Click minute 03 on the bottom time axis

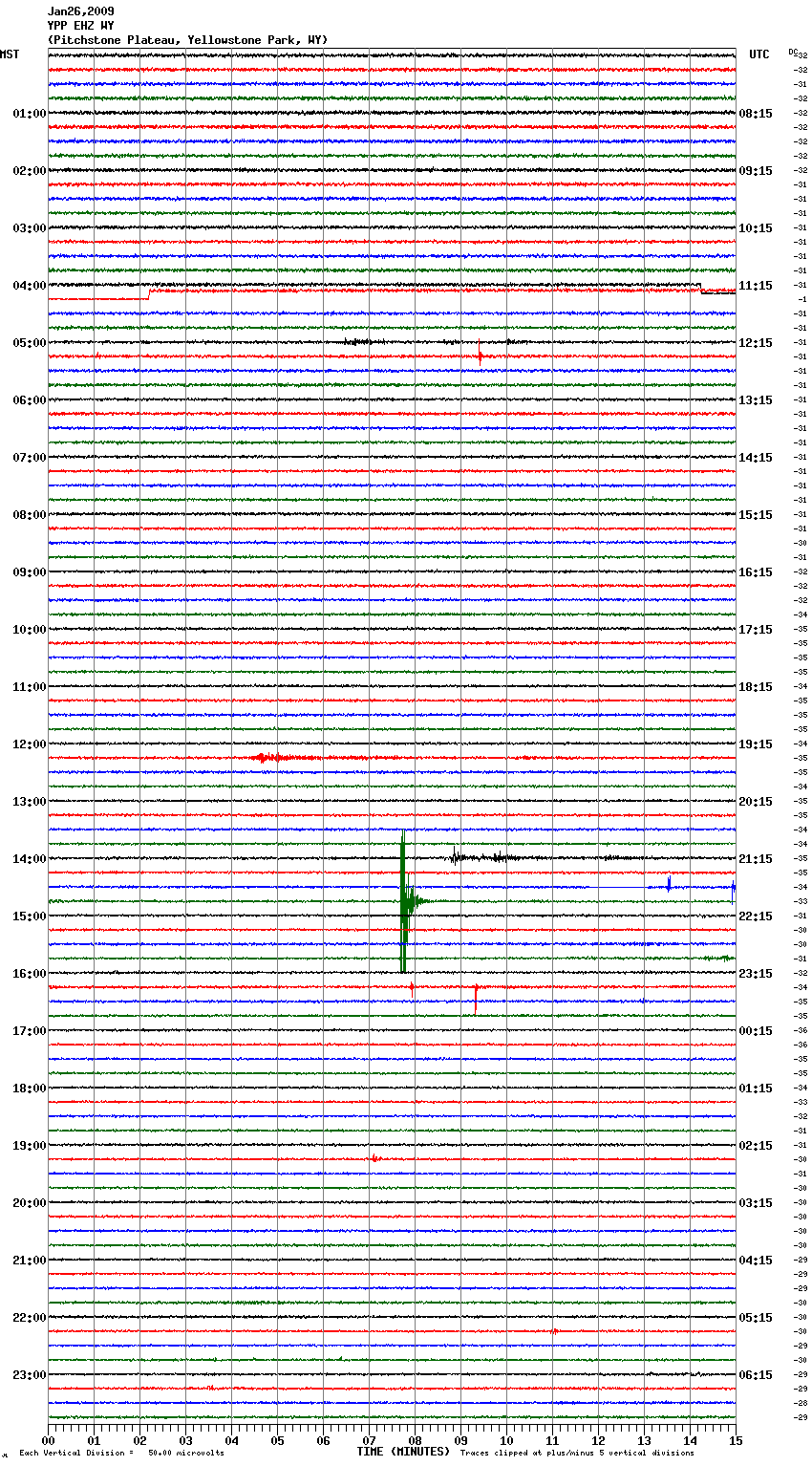pyautogui.click(x=185, y=1440)
